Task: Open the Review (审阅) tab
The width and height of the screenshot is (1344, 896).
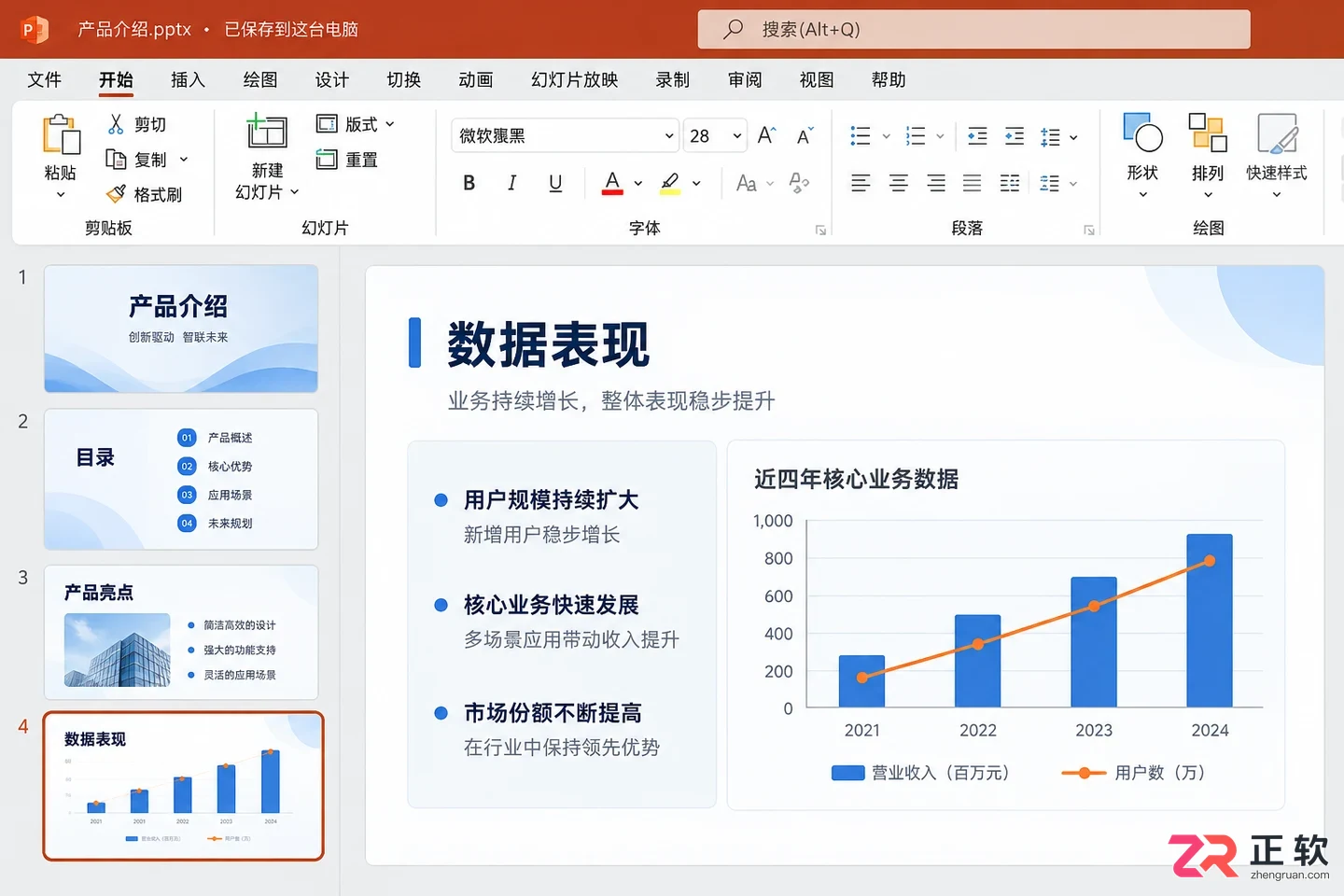Action: coord(744,80)
